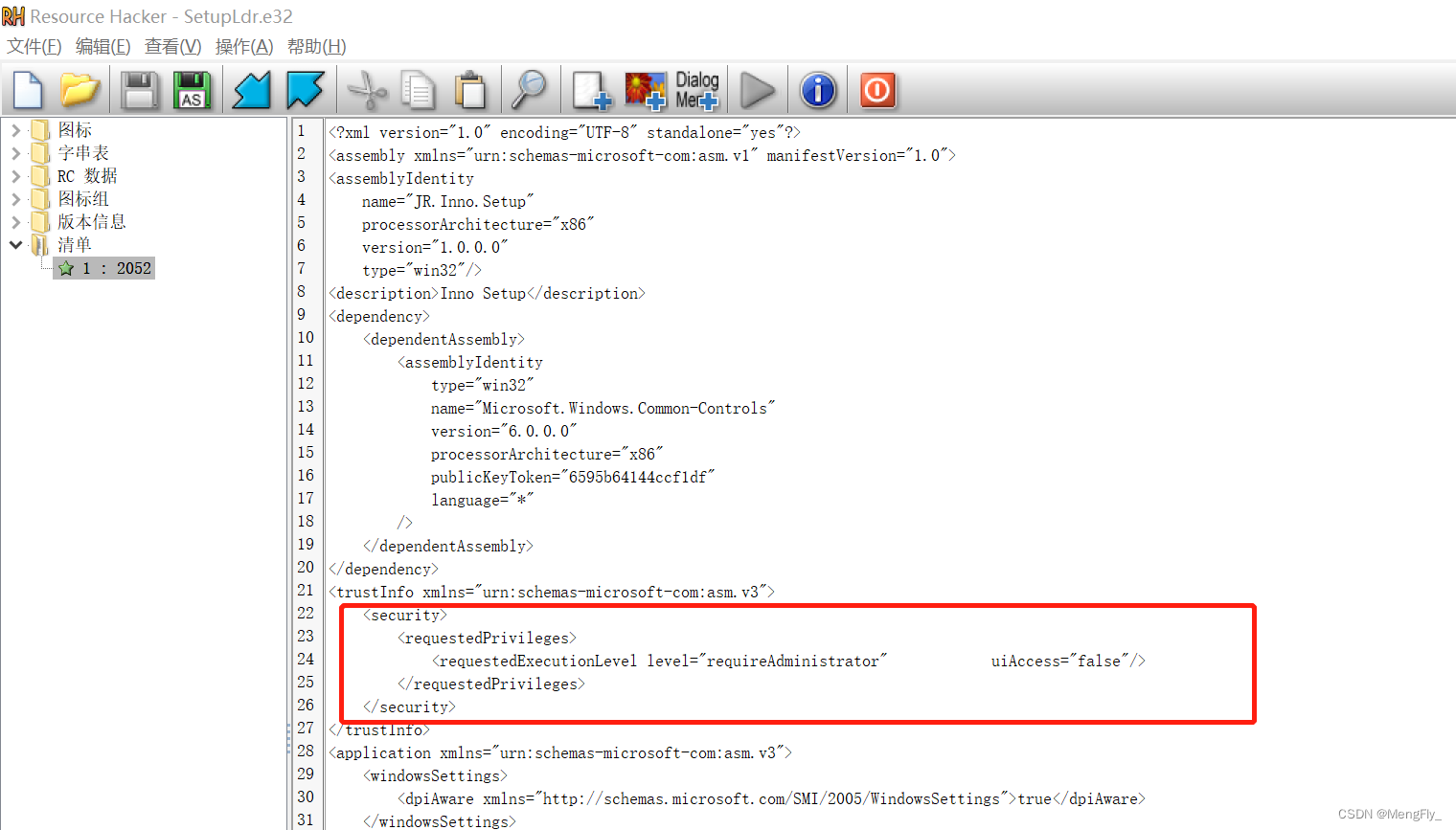Click the uiAccess="false" attribute
1456x830 pixels.
tap(1060, 661)
